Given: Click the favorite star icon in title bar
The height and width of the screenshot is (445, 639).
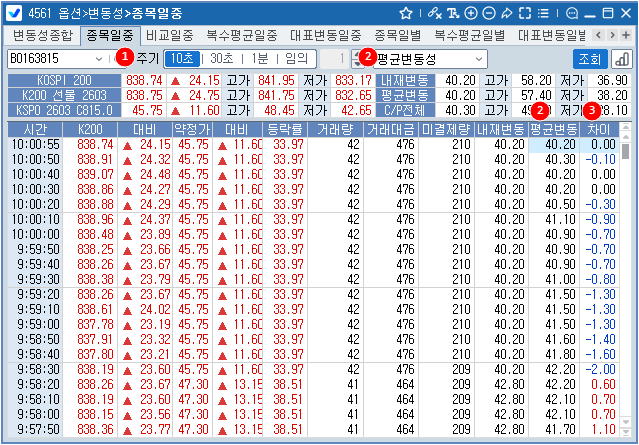Looking at the screenshot, I should point(406,13).
